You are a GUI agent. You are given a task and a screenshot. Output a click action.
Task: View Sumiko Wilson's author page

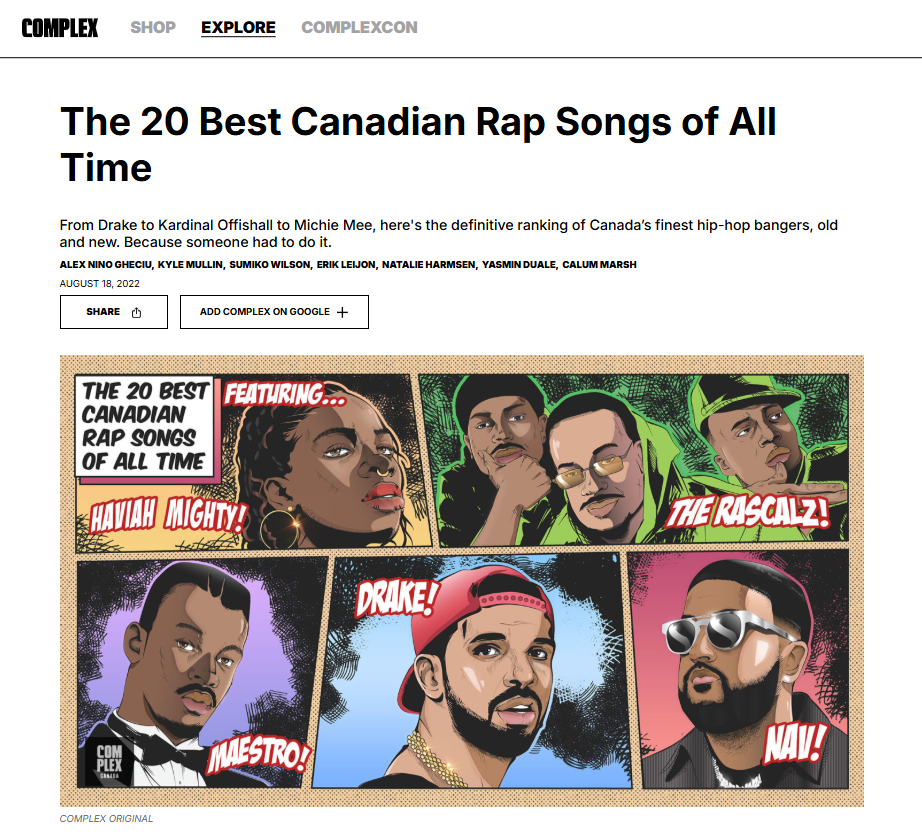pos(269,265)
